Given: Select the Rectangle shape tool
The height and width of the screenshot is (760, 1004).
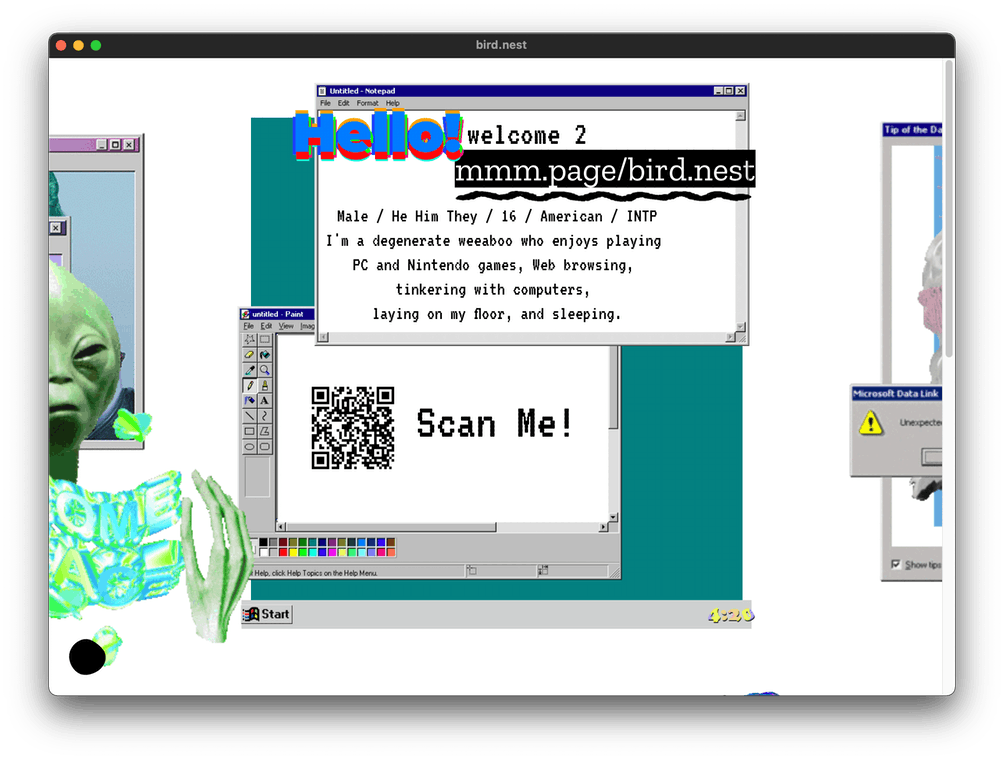Looking at the screenshot, I should pyautogui.click(x=249, y=432).
